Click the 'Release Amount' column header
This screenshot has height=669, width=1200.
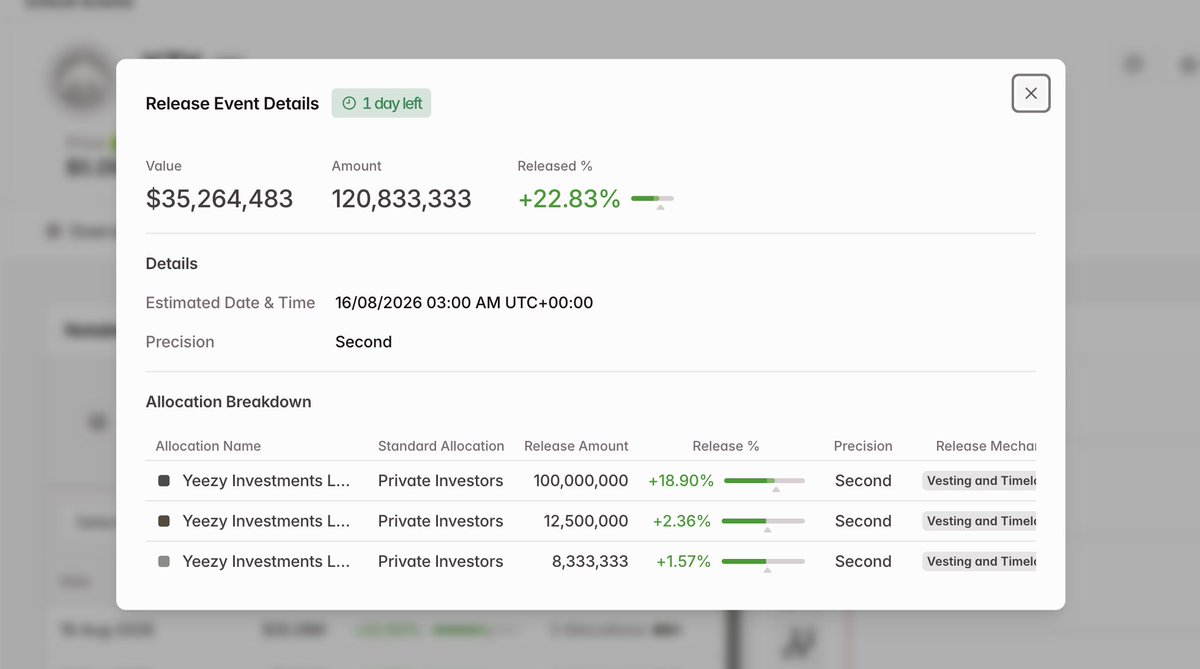coord(576,446)
